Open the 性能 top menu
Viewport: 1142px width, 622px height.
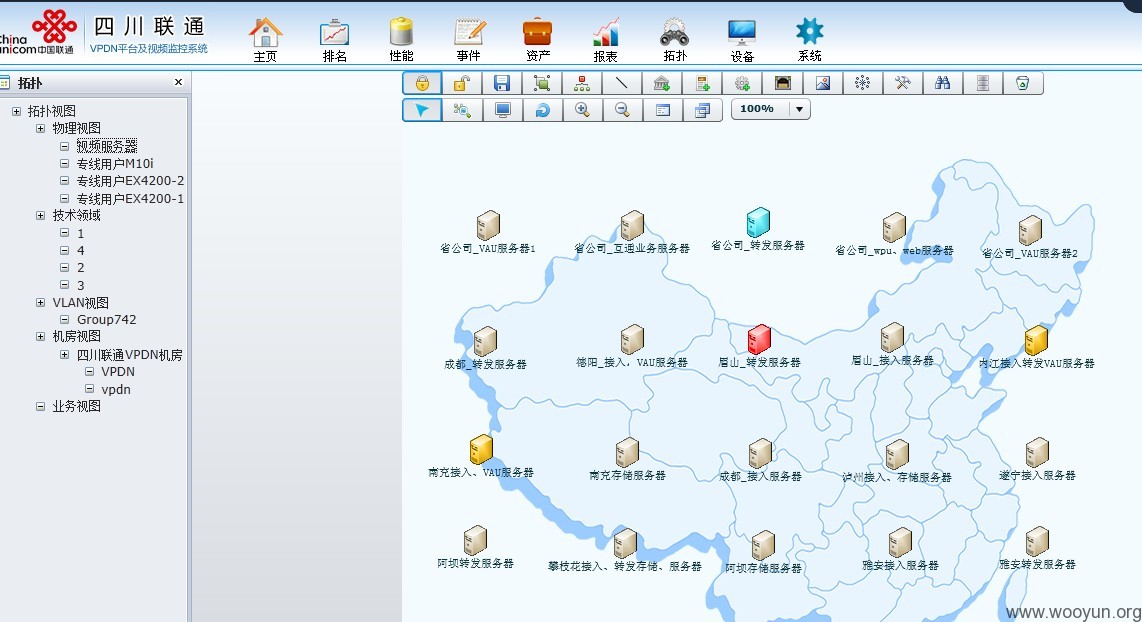click(x=401, y=39)
